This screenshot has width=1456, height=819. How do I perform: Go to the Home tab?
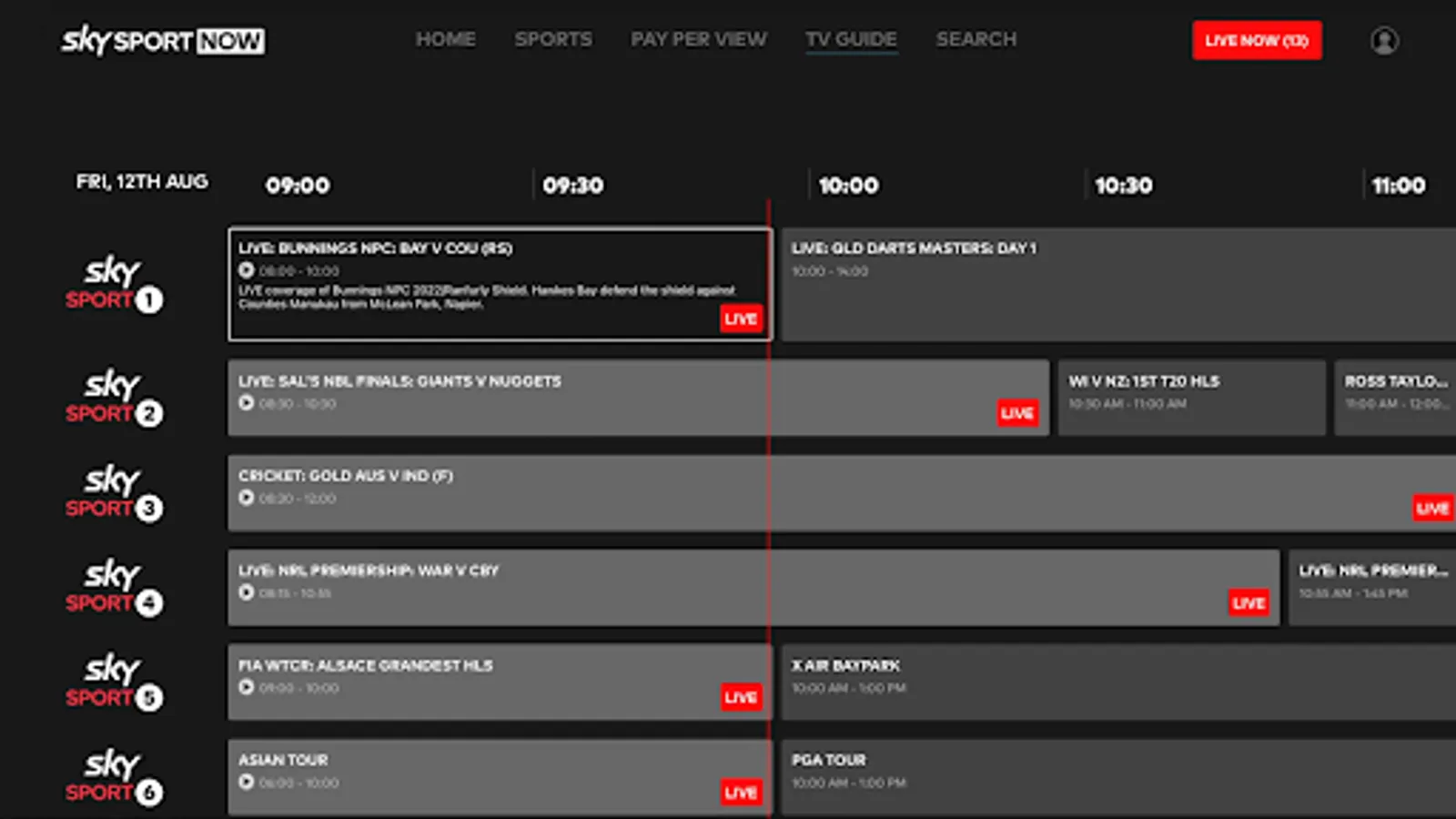tap(445, 39)
